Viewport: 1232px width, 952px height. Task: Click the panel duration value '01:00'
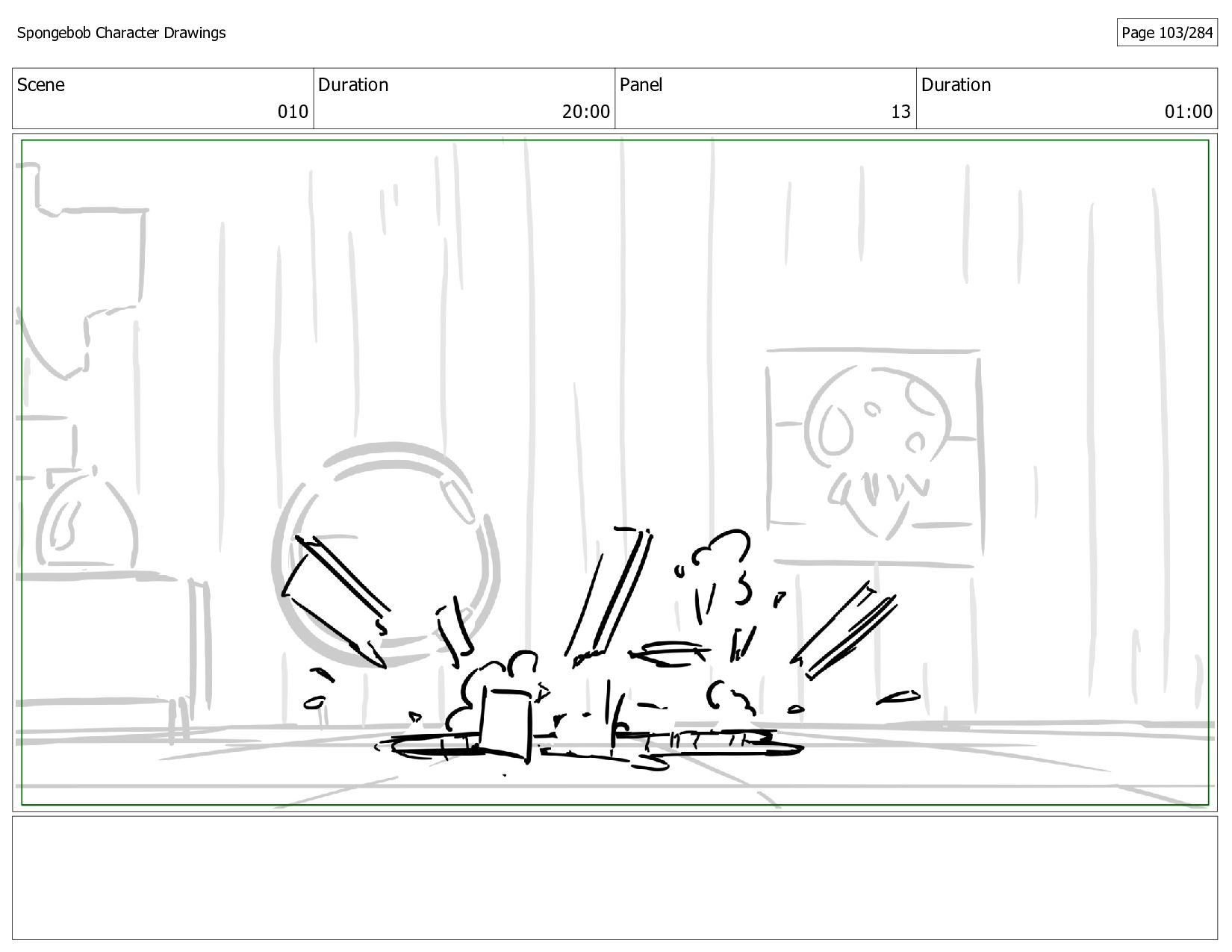click(x=1189, y=112)
